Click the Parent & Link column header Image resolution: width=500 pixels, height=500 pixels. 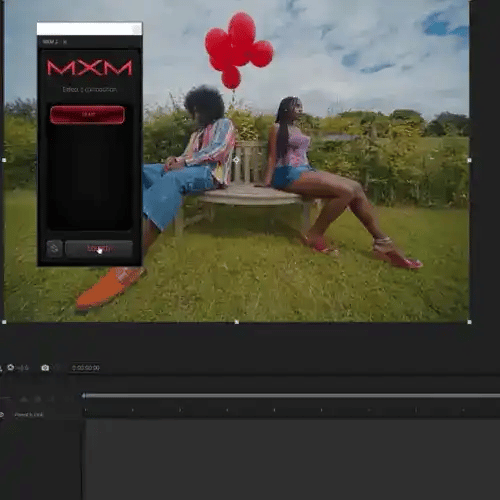tap(29, 415)
